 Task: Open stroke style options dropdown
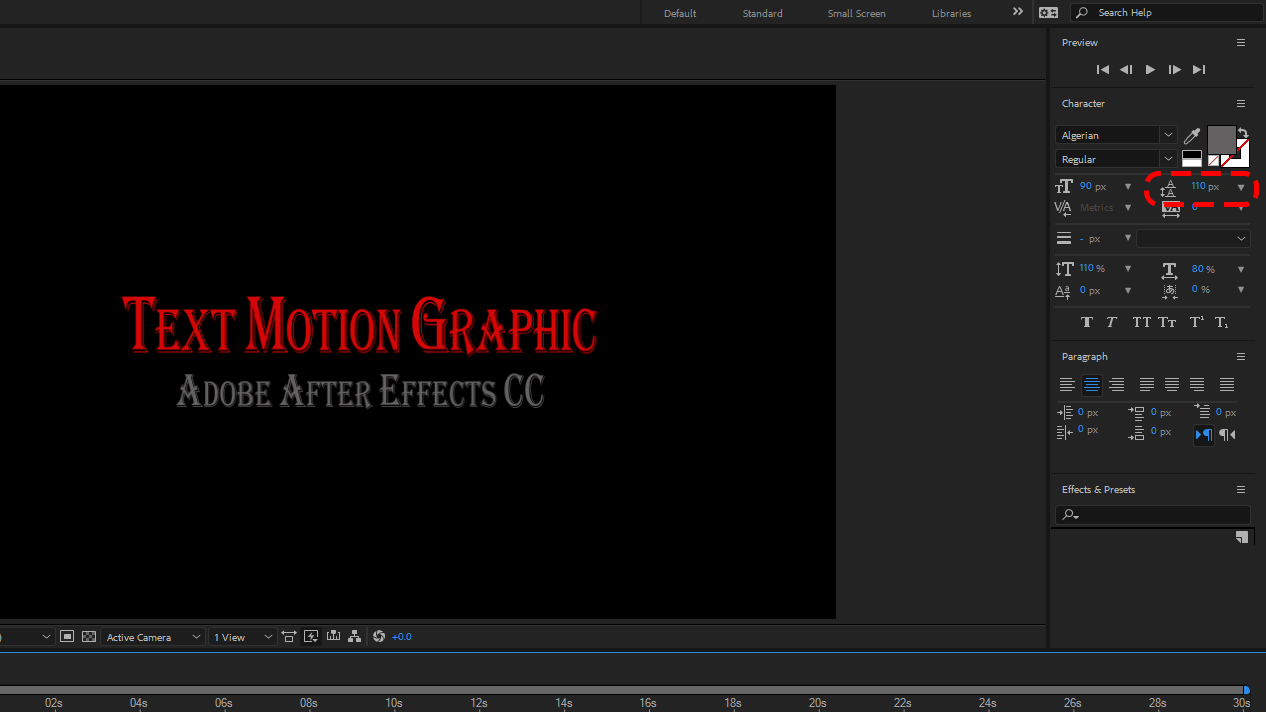[1193, 238]
